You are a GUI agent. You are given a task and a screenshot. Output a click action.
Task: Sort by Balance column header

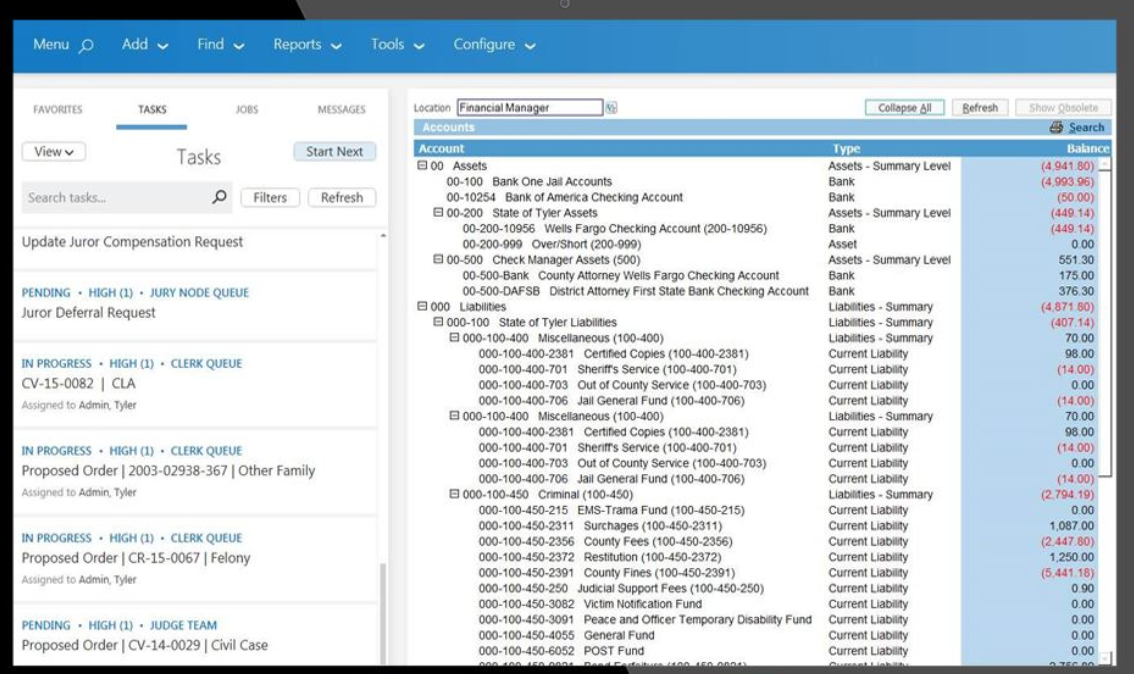(1088, 148)
